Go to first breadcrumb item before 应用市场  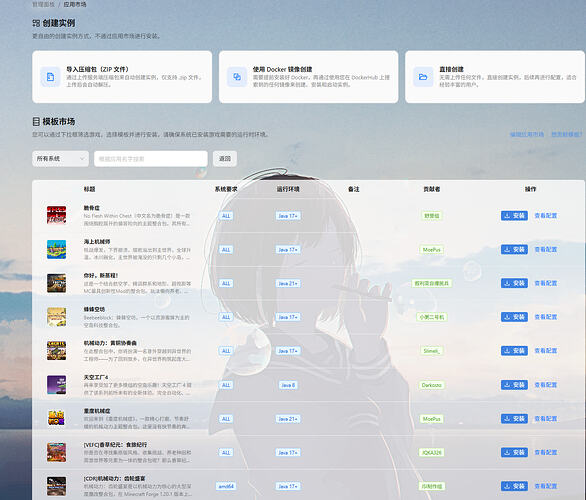[x=43, y=4]
